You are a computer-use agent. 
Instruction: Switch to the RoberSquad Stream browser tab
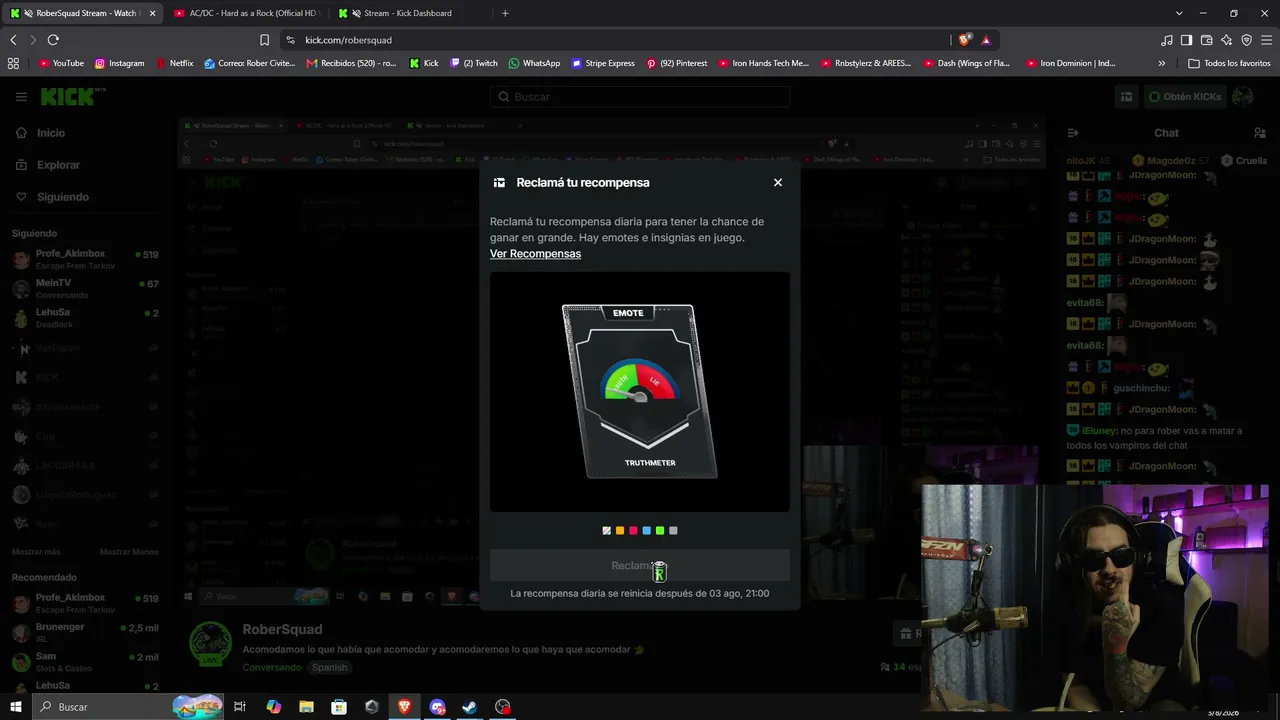click(x=82, y=13)
